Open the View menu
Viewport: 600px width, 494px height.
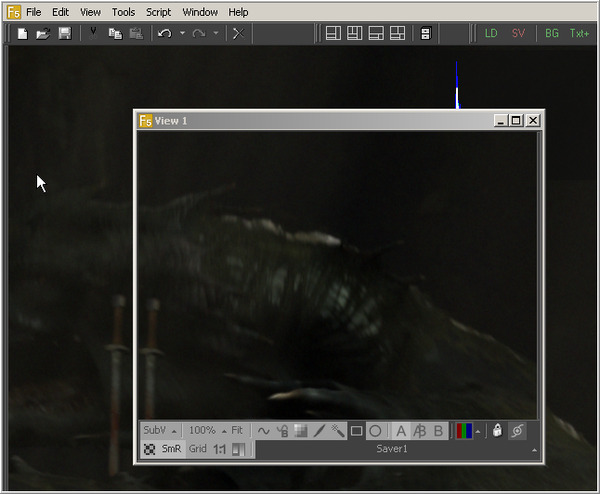[90, 12]
